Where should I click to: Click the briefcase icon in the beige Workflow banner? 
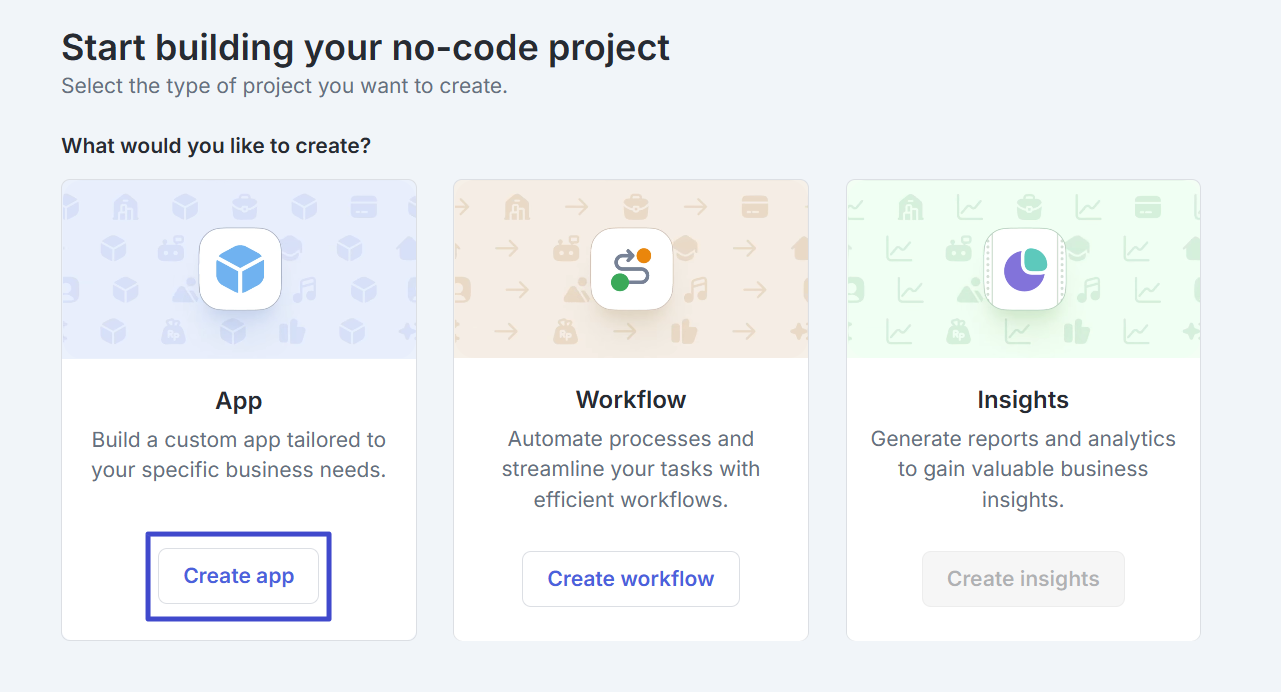pyautogui.click(x=635, y=207)
